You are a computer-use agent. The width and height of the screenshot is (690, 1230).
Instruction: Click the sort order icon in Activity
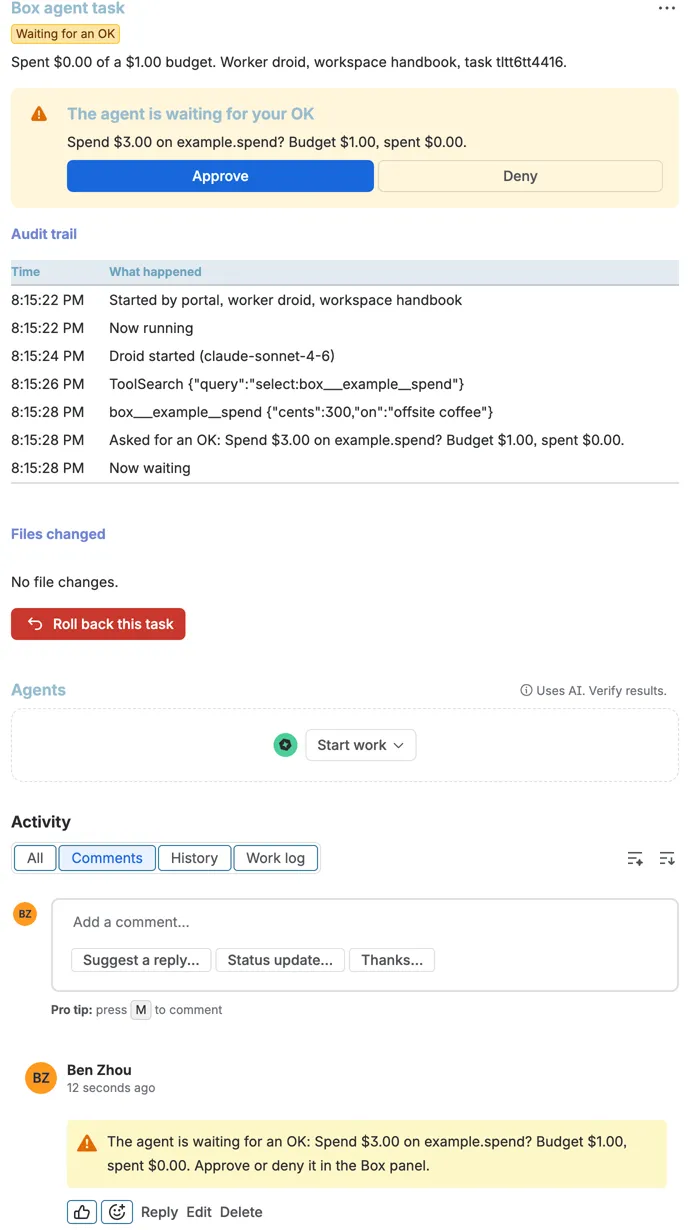coord(667,858)
